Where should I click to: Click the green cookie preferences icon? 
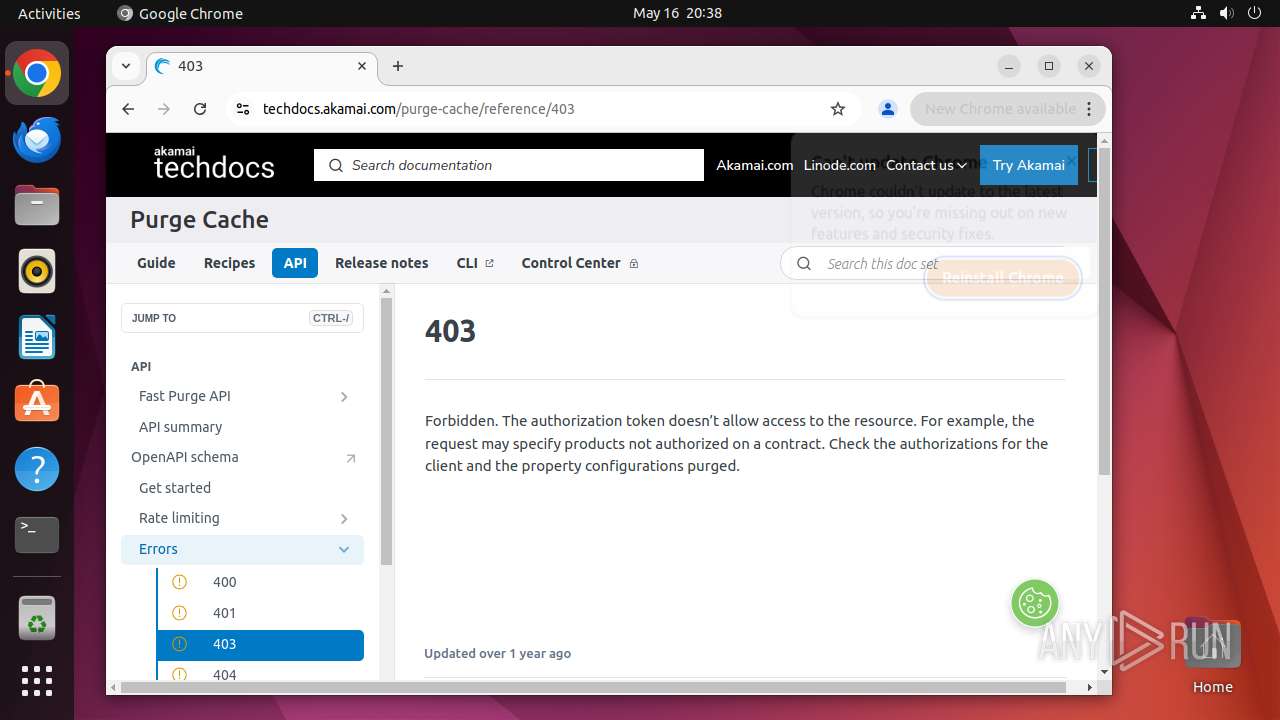(1035, 603)
